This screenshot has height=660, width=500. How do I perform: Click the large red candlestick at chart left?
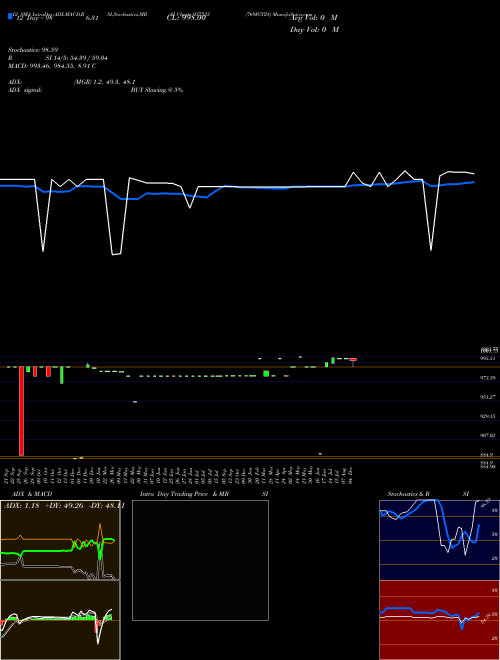(x=21, y=411)
